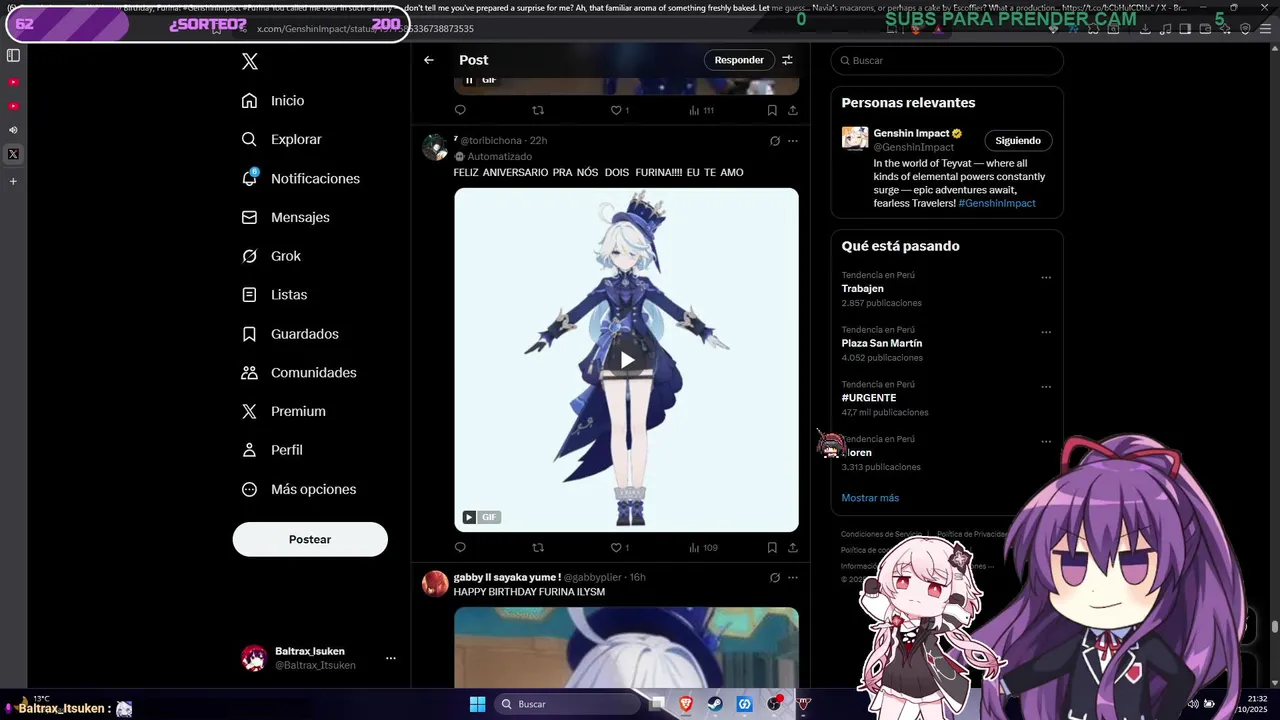Open options for the trend with 3.313 publicaciones
Image resolution: width=1280 pixels, height=720 pixels.
pyautogui.click(x=1046, y=442)
